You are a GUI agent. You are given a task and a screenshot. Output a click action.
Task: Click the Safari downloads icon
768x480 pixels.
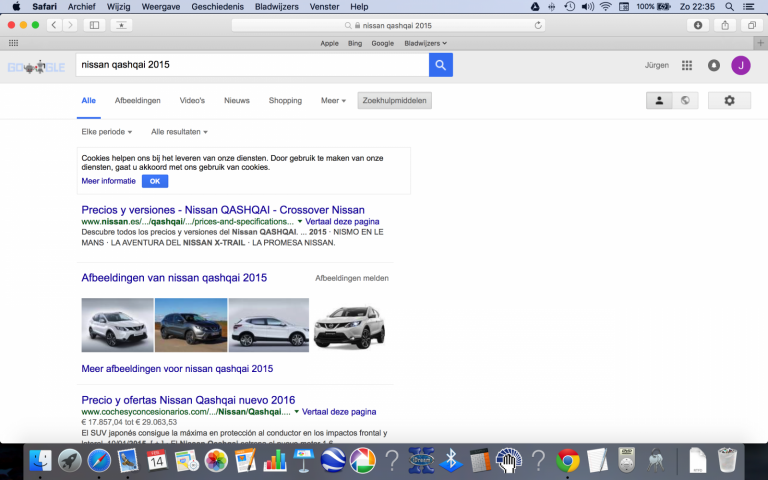click(x=698, y=25)
